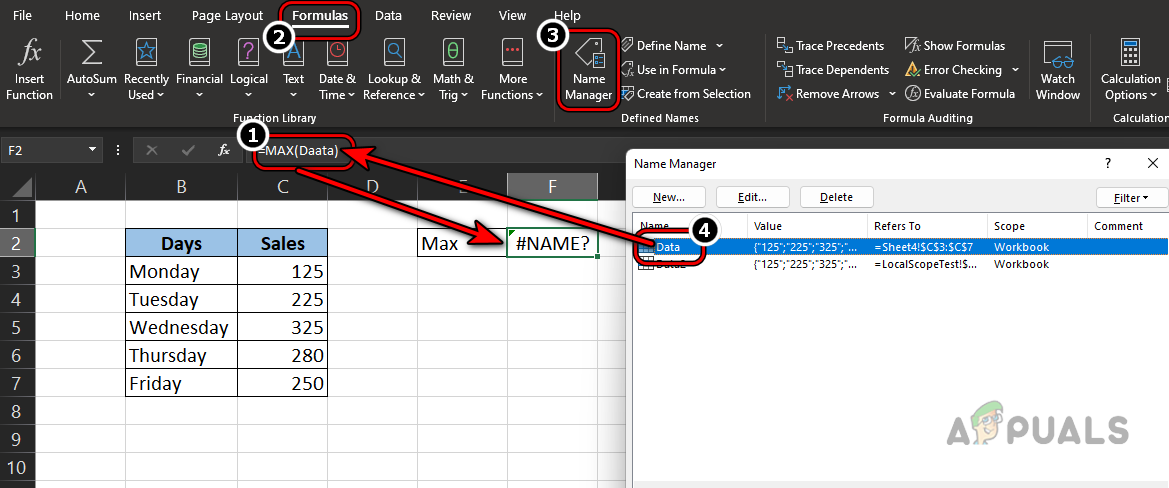Open the Logical functions library
The width and height of the screenshot is (1169, 488).
[248, 69]
